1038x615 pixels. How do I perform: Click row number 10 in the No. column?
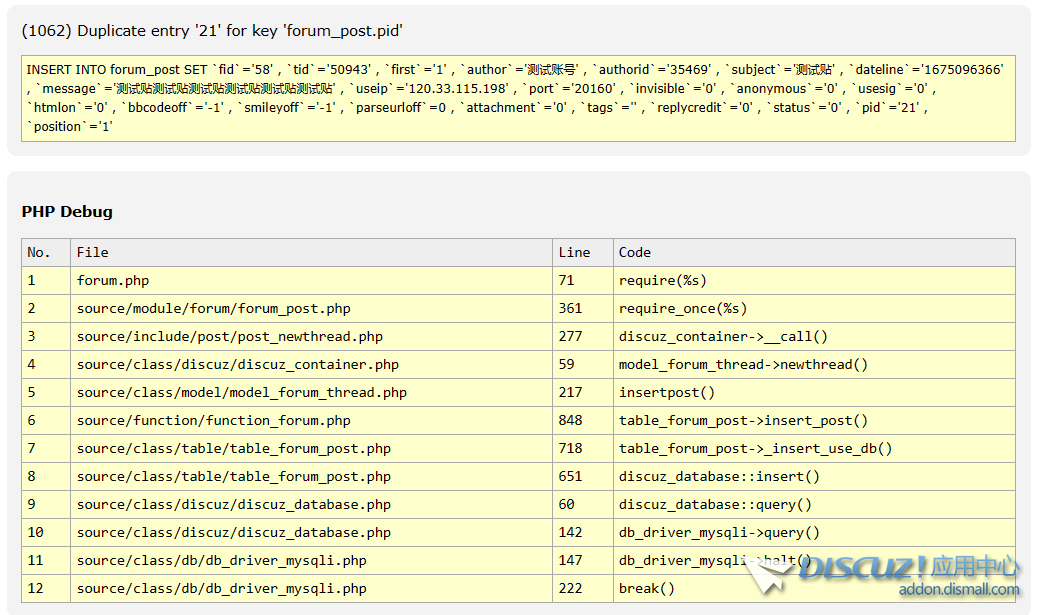pyautogui.click(x=35, y=533)
